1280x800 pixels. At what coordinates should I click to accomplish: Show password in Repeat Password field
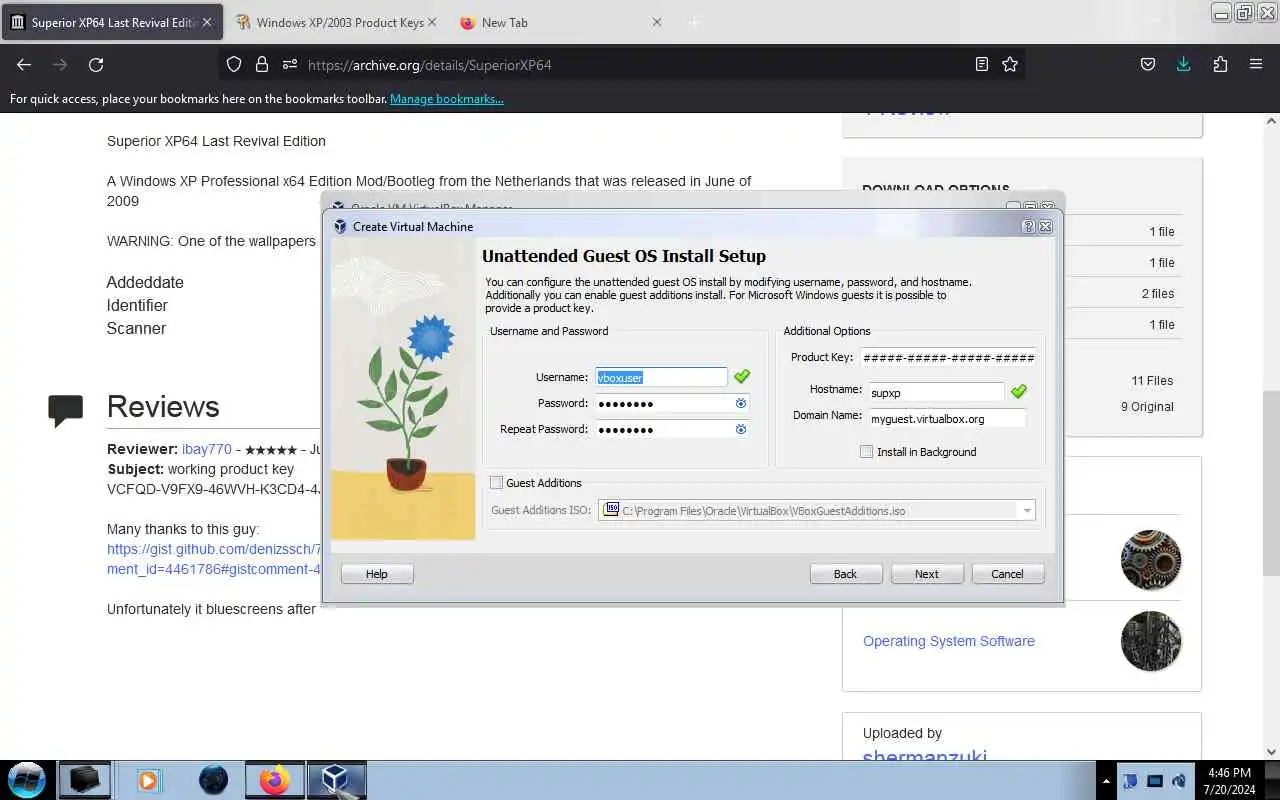[x=741, y=429]
